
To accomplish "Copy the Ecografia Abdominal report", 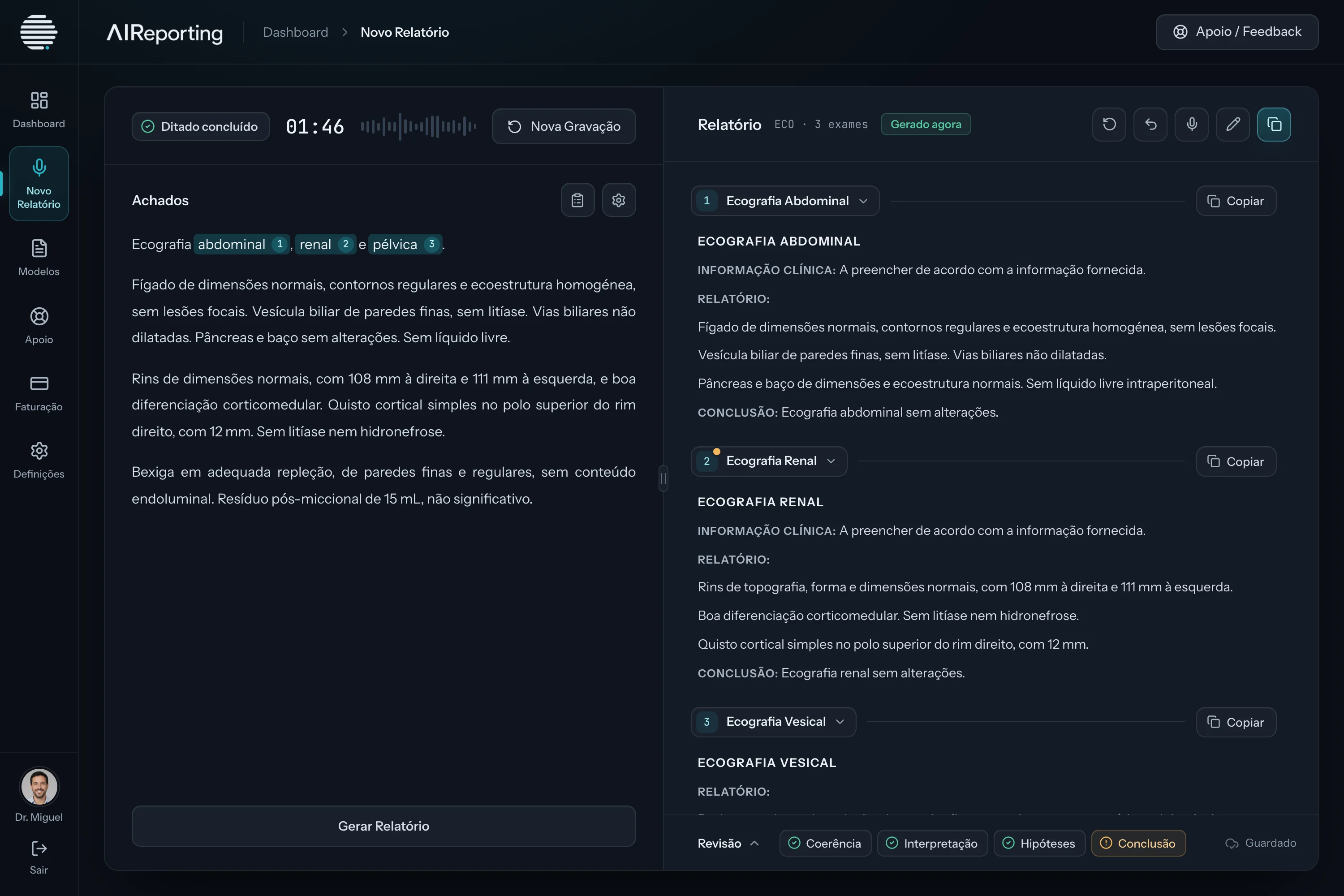I will click(1236, 201).
